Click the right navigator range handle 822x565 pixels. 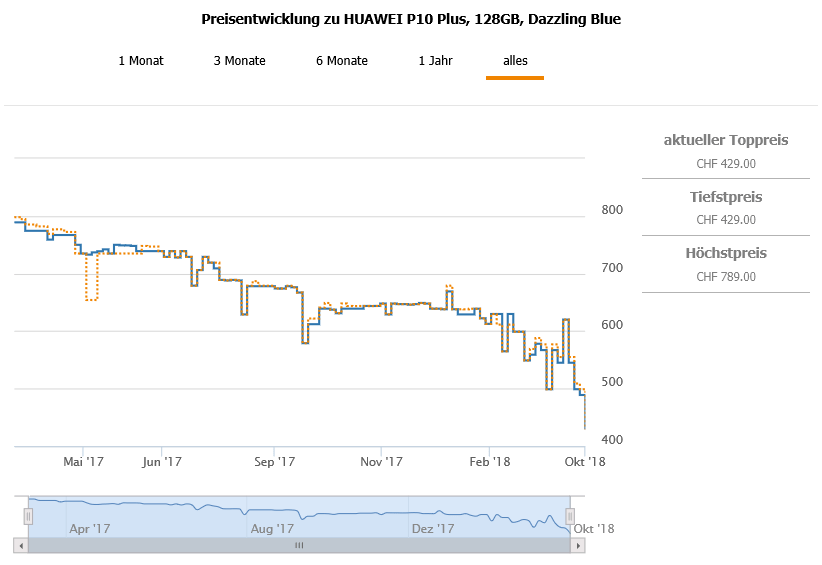click(x=570, y=516)
